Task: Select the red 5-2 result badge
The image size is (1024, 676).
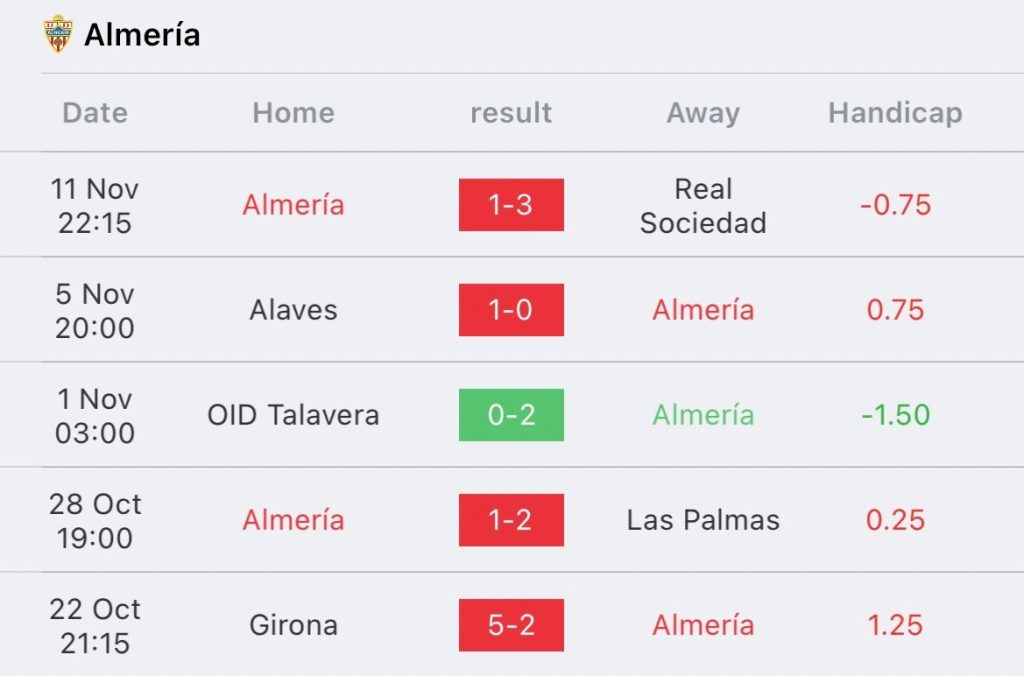Action: pos(511,625)
